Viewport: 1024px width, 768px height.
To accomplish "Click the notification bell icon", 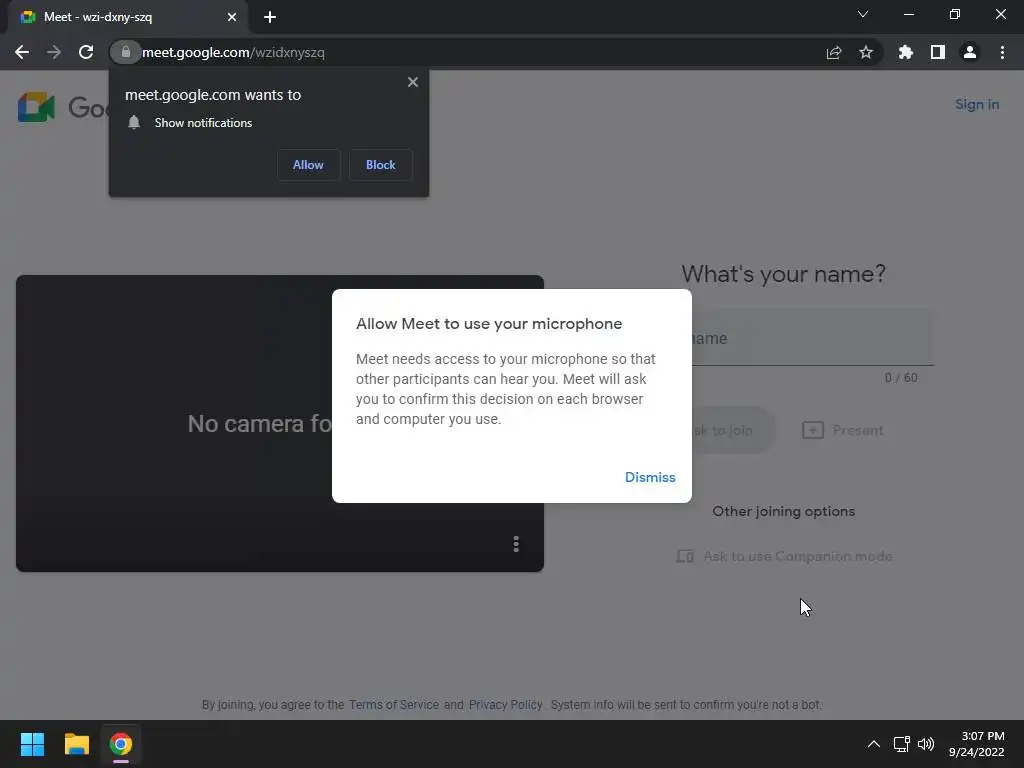I will 134,123.
